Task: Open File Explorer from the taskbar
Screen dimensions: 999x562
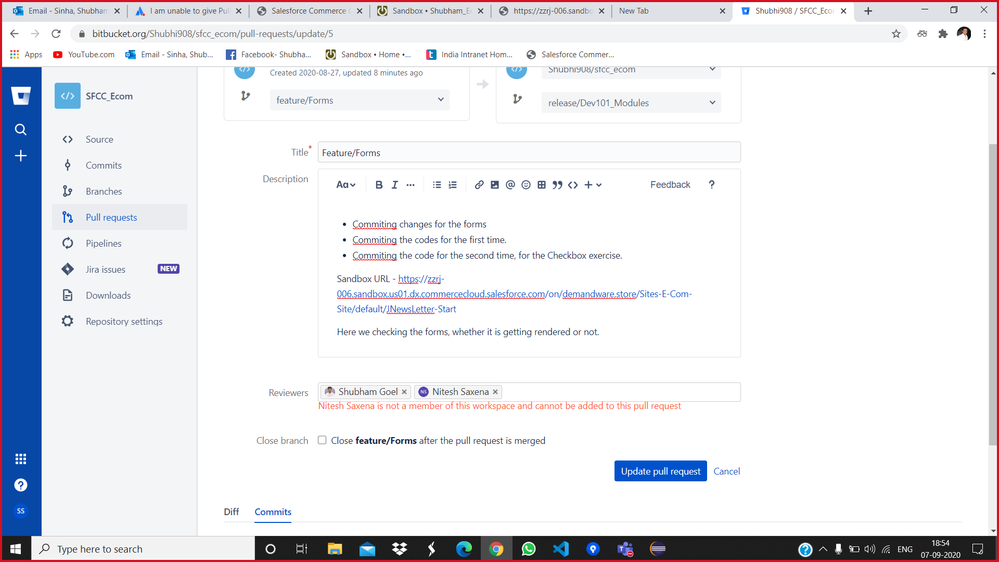Action: pos(334,549)
